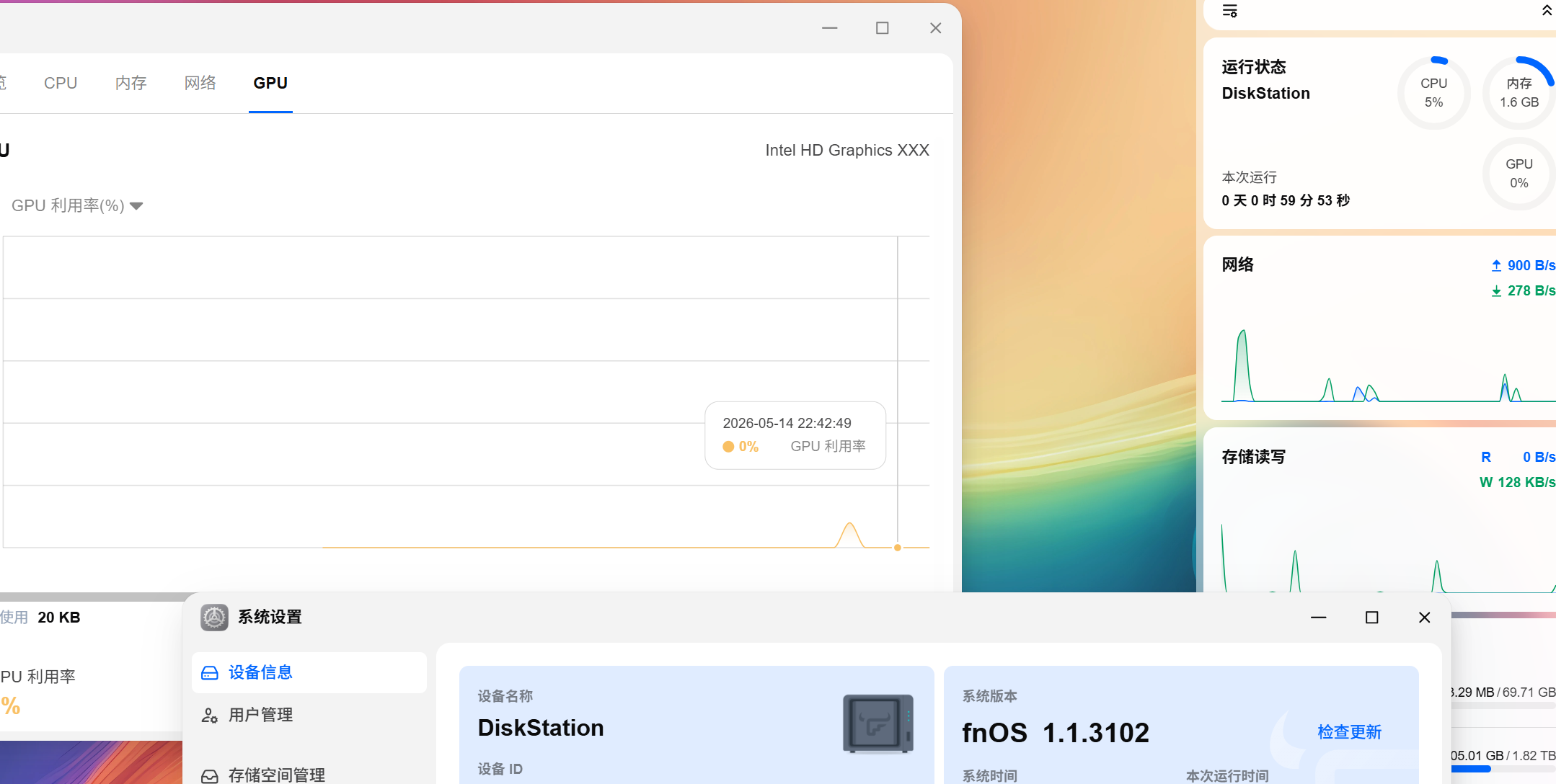The width and height of the screenshot is (1556, 784).
Task: Click the 278 B/s download speed value
Action: pyautogui.click(x=1531, y=290)
